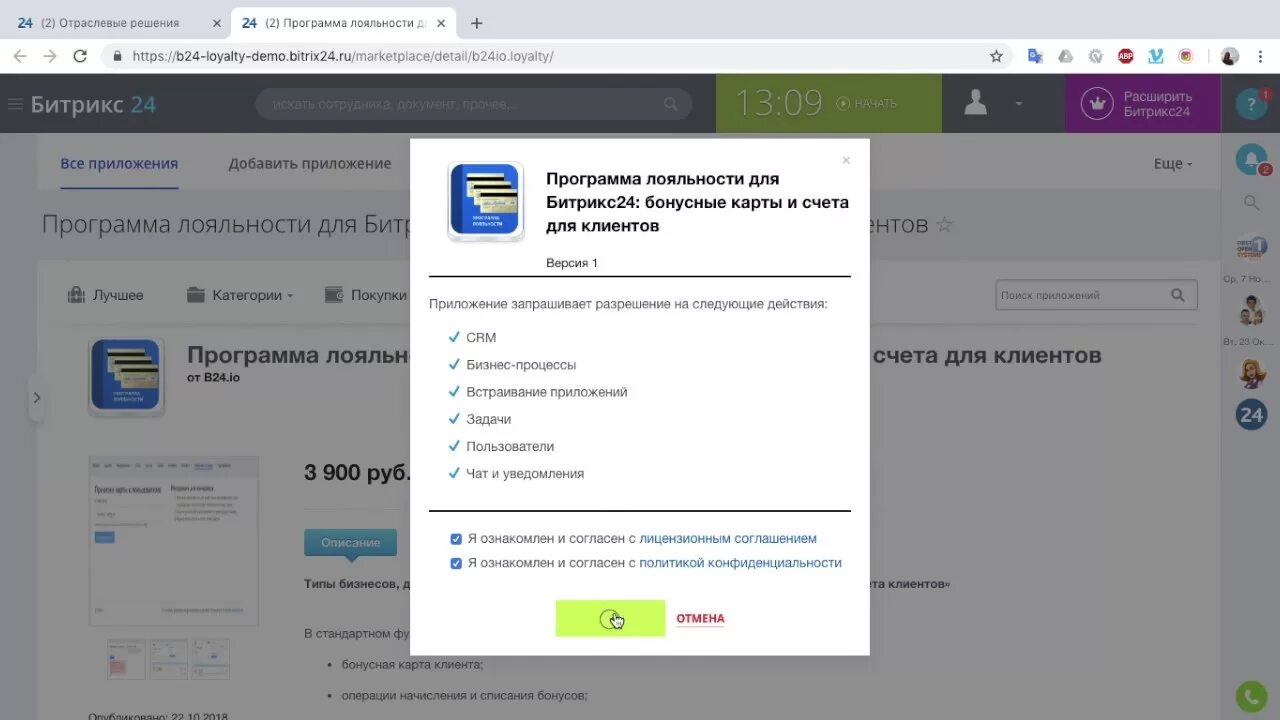The width and height of the screenshot is (1280, 720).
Task: Click the Instagram extension icon
Action: pos(1186,57)
